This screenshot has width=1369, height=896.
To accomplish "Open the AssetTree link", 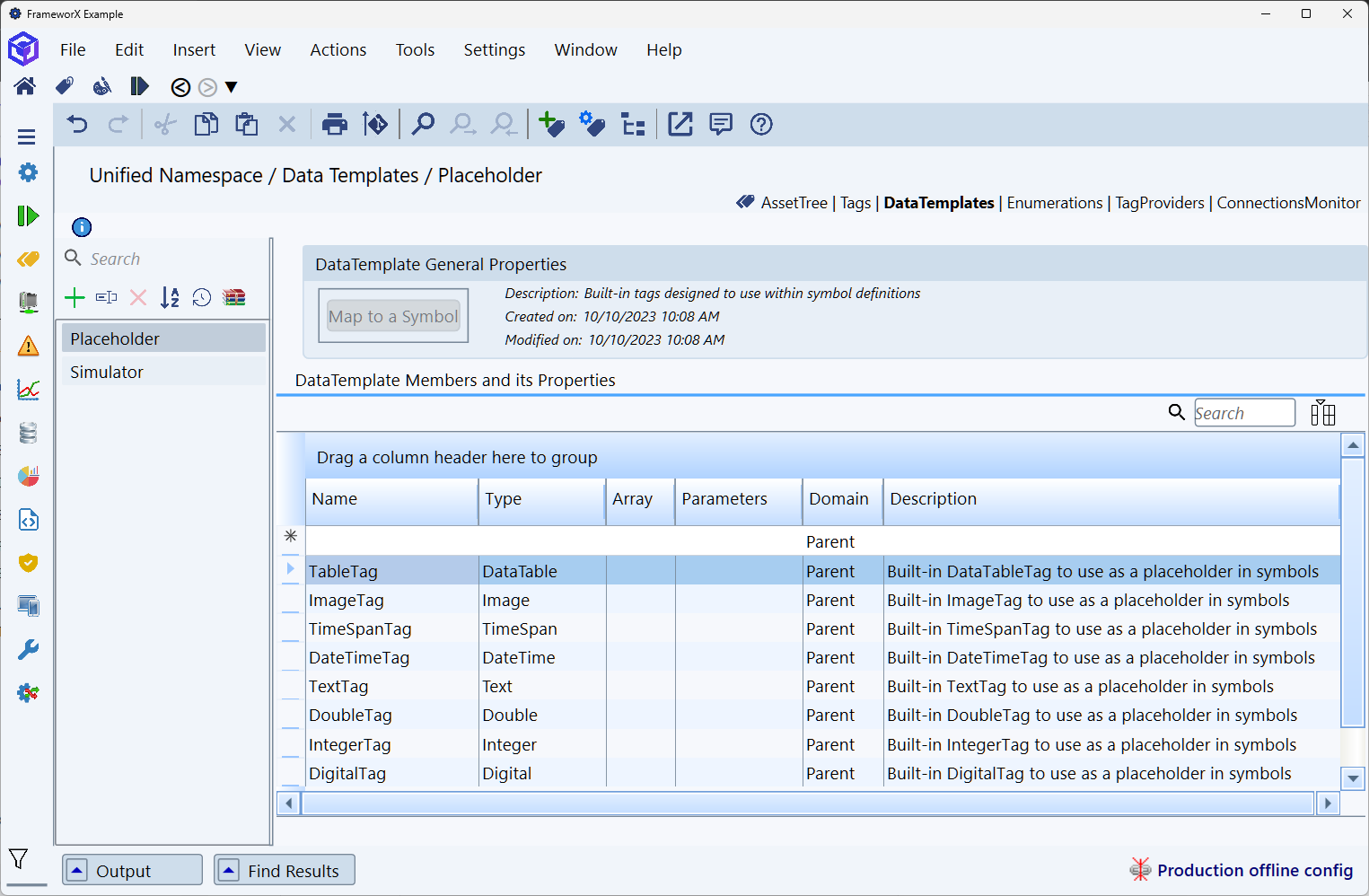I will pyautogui.click(x=794, y=203).
